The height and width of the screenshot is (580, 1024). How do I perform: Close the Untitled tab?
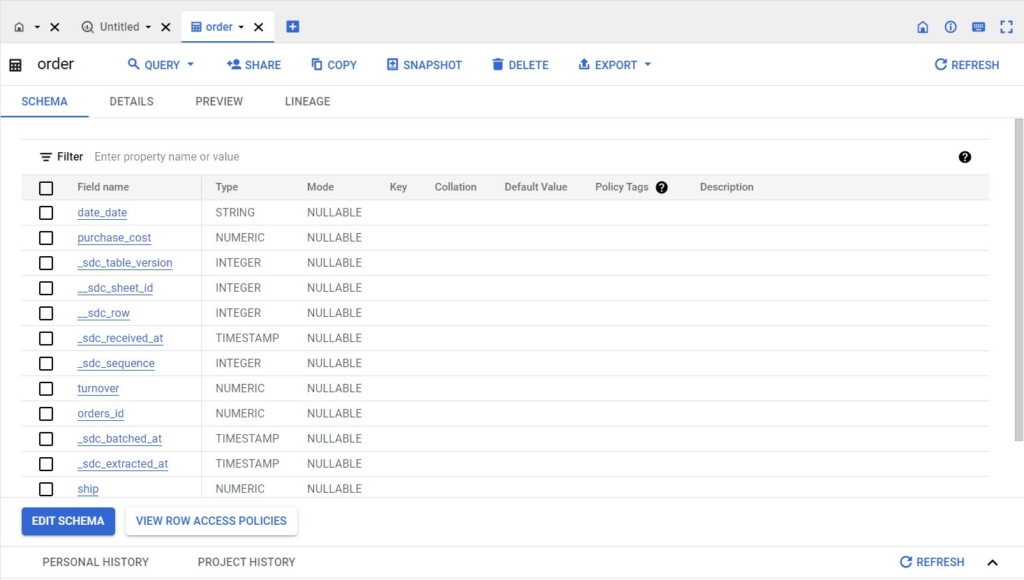click(x=166, y=27)
